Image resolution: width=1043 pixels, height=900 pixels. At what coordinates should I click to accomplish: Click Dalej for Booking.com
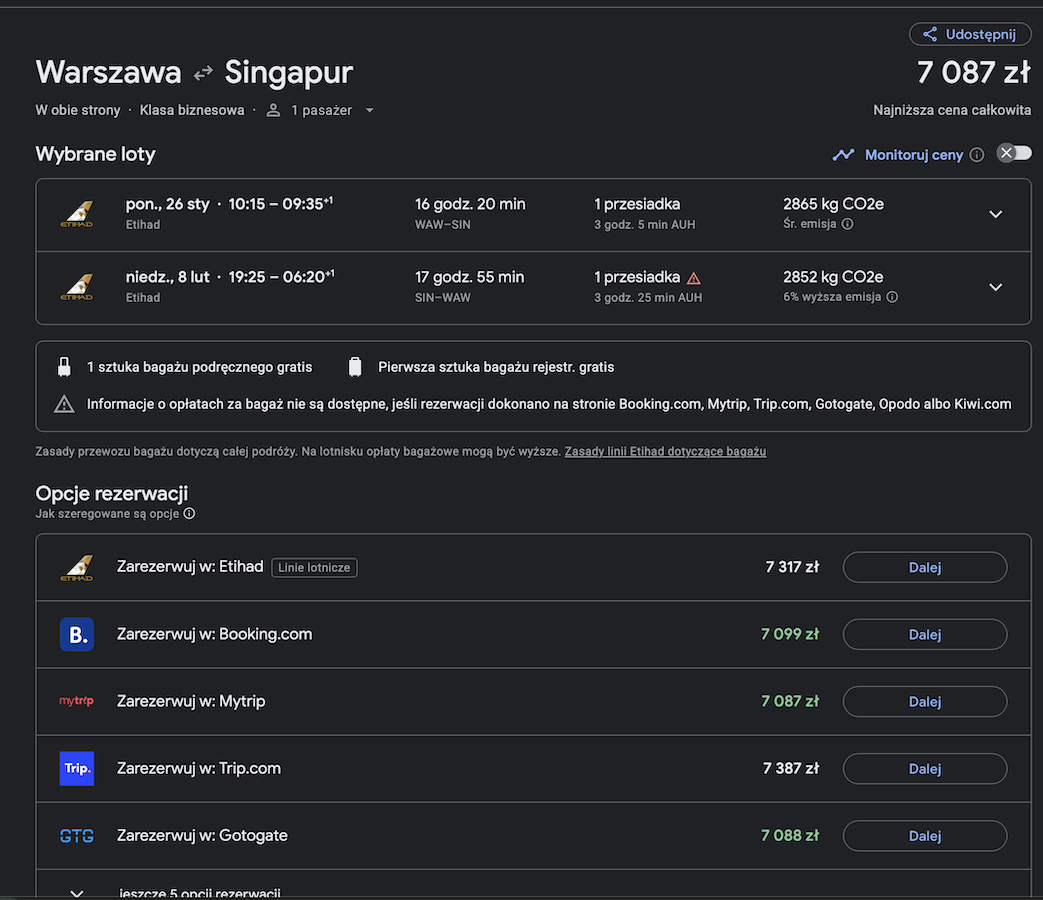pyautogui.click(x=925, y=635)
